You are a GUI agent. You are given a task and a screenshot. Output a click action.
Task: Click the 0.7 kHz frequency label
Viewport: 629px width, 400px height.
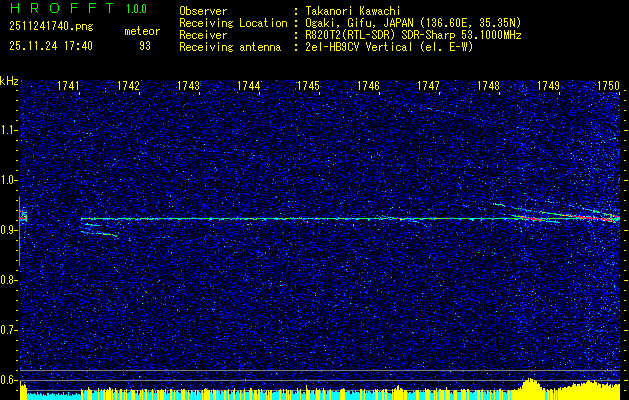[x=8, y=330]
